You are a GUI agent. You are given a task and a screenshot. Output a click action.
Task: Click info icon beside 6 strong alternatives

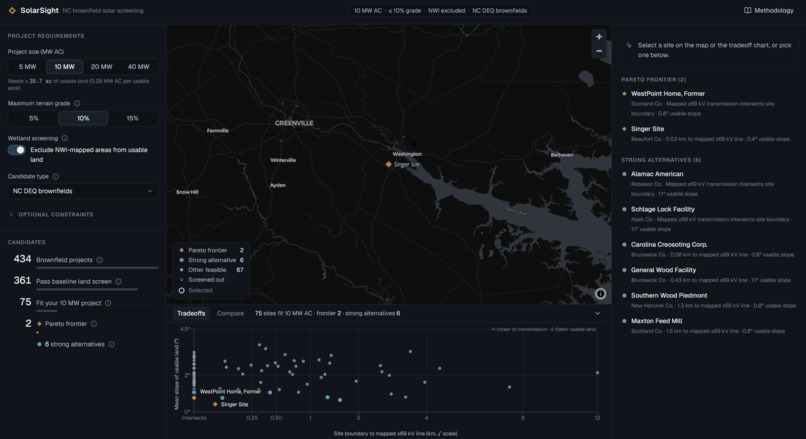point(112,344)
